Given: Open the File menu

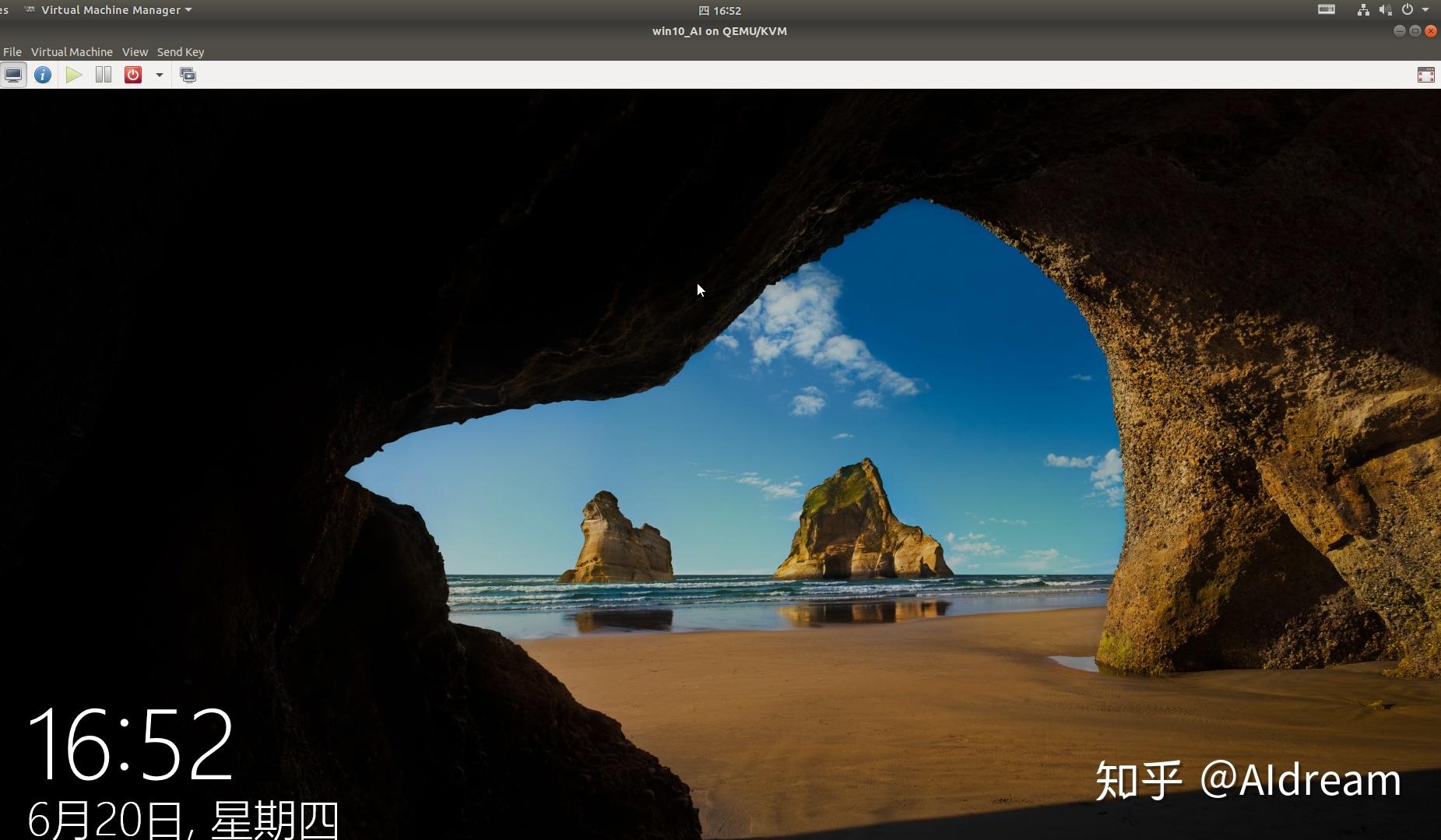Looking at the screenshot, I should [12, 52].
